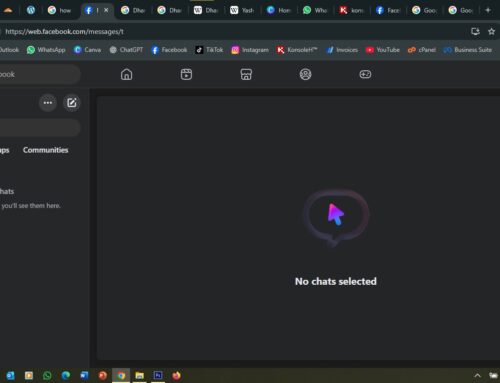500x383 pixels.
Task: Open the Reels video icon
Action: click(186, 74)
